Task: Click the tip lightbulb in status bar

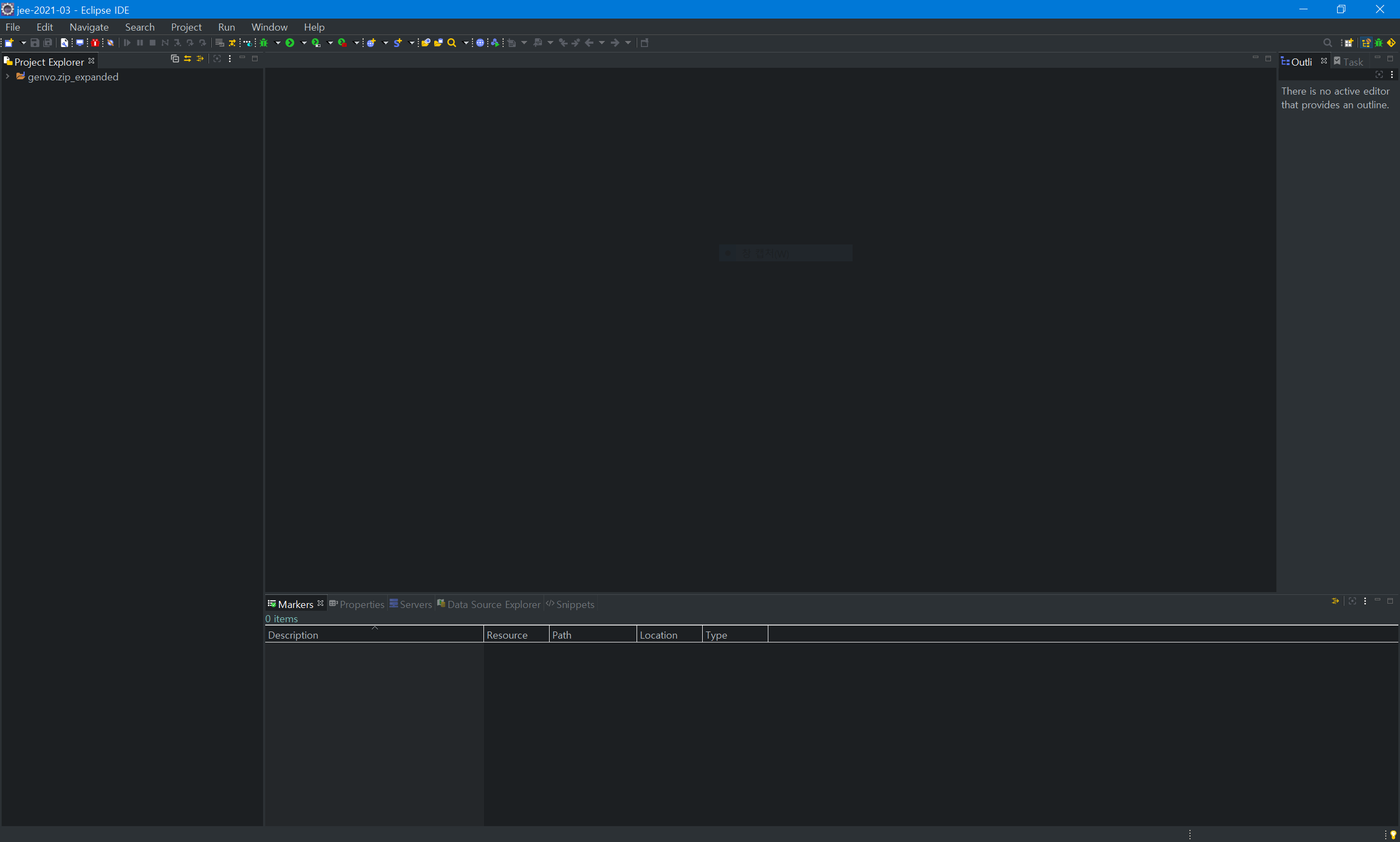Action: 1393,835
